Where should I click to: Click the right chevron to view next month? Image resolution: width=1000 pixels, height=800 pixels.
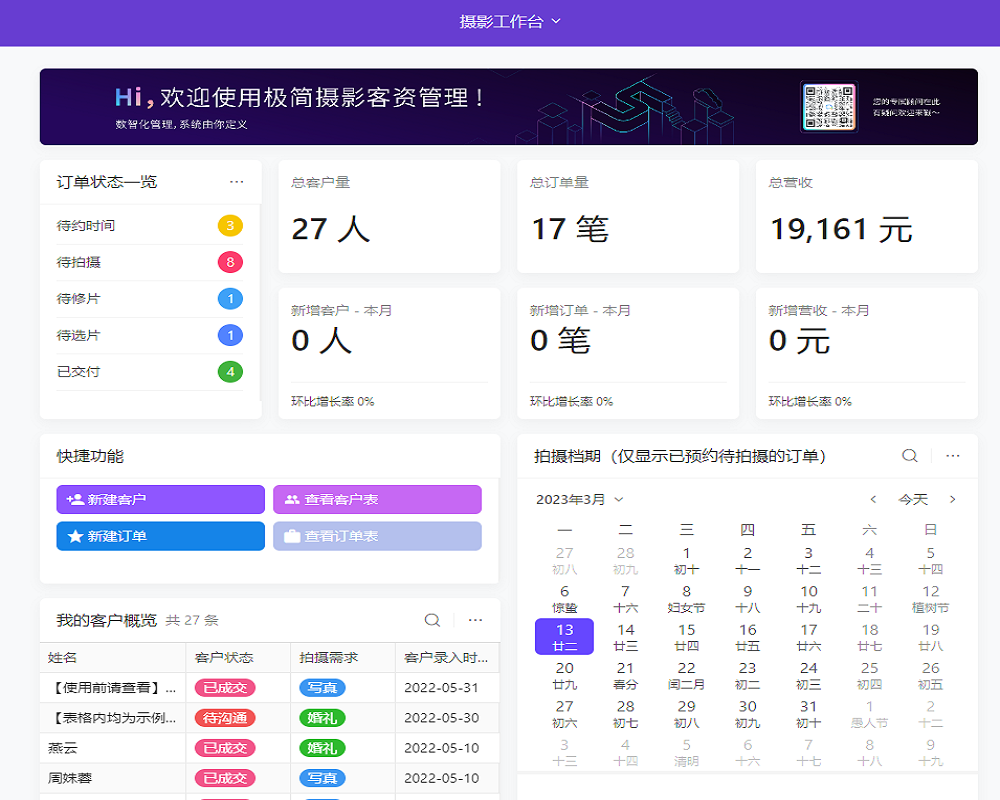pyautogui.click(x=951, y=498)
